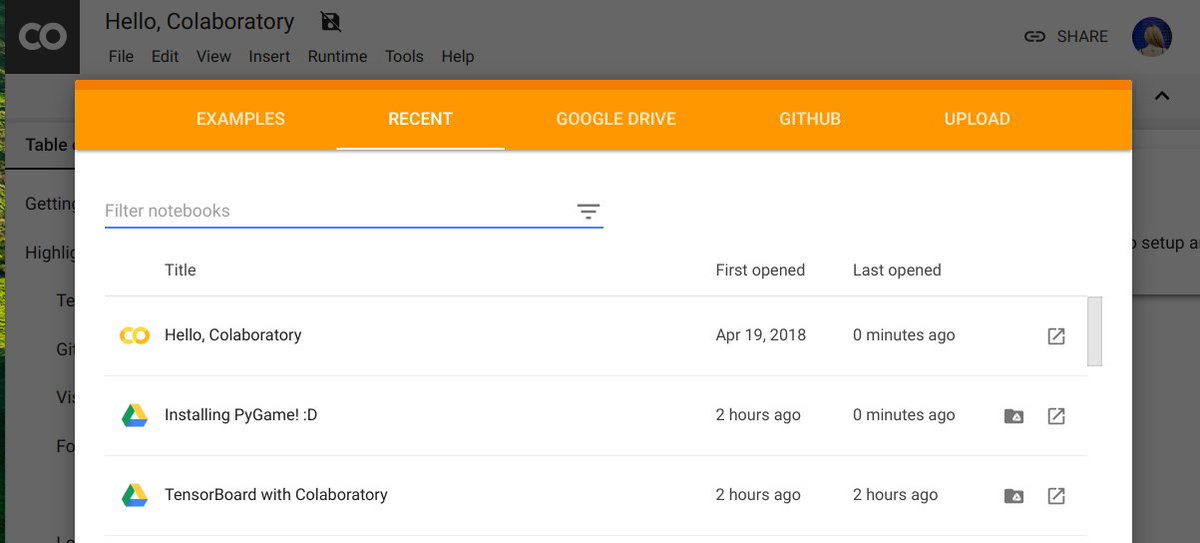
Task: Open the View menu
Action: [x=213, y=56]
